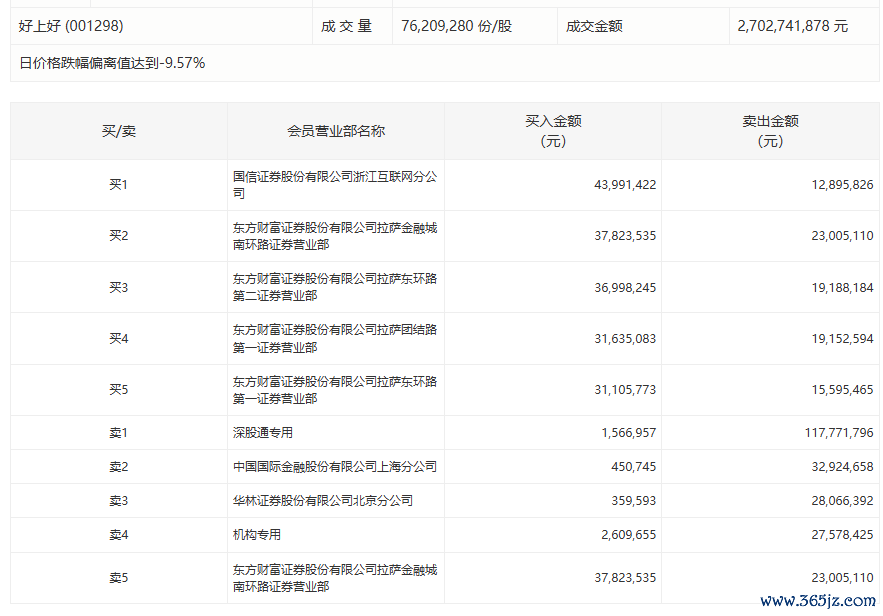883x616 pixels.
Task: Open 东方财富证券拉萨团结路第一证券营业部 entry
Action: [335, 339]
